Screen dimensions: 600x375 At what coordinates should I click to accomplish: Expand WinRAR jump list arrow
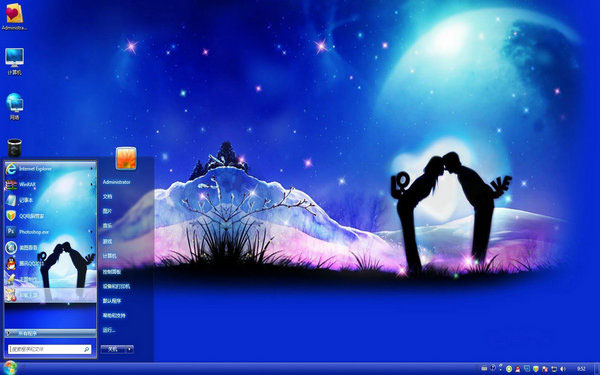pyautogui.click(x=91, y=184)
